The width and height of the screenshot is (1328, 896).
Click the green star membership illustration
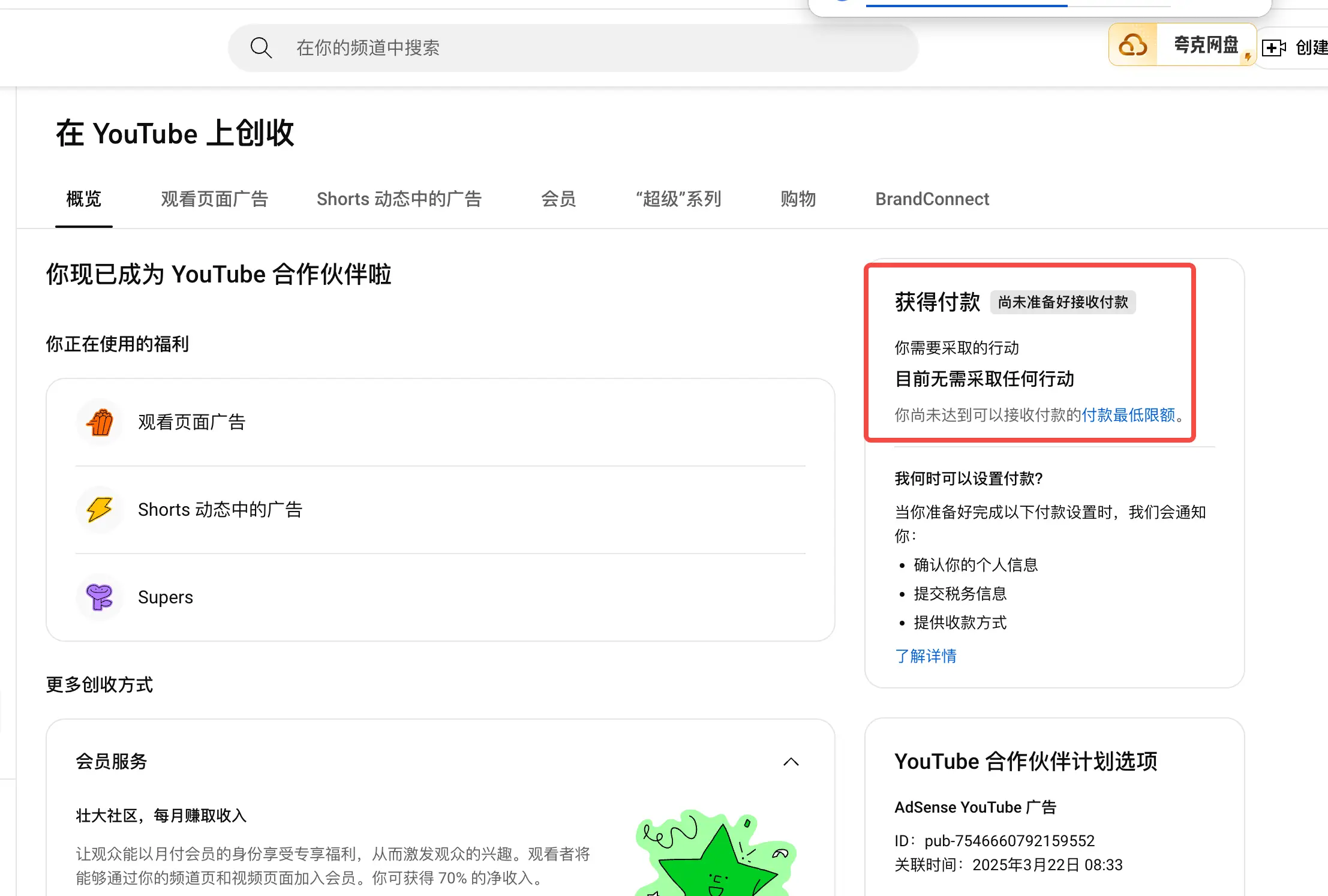716,853
